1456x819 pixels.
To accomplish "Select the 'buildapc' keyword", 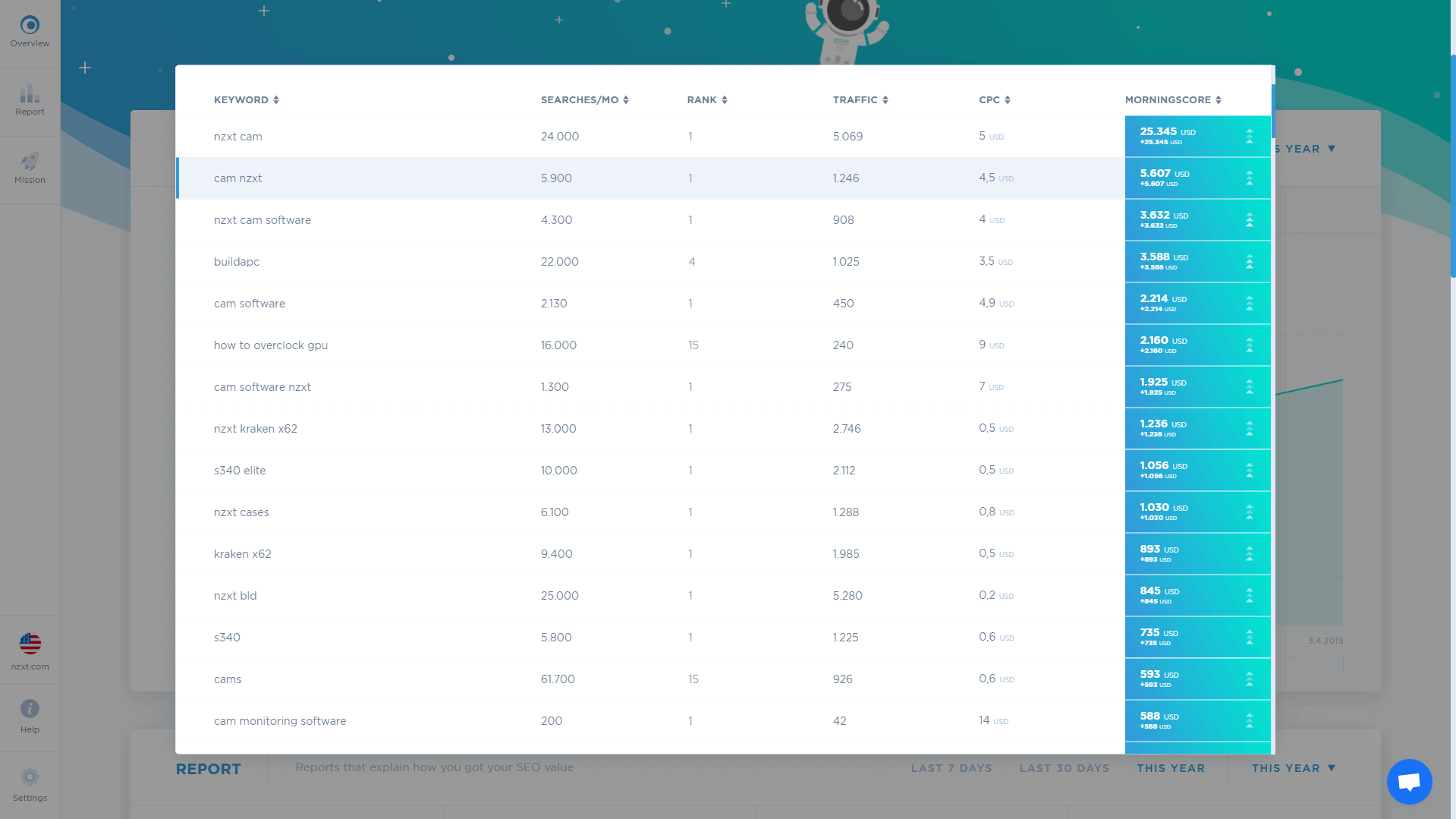I will (x=237, y=262).
